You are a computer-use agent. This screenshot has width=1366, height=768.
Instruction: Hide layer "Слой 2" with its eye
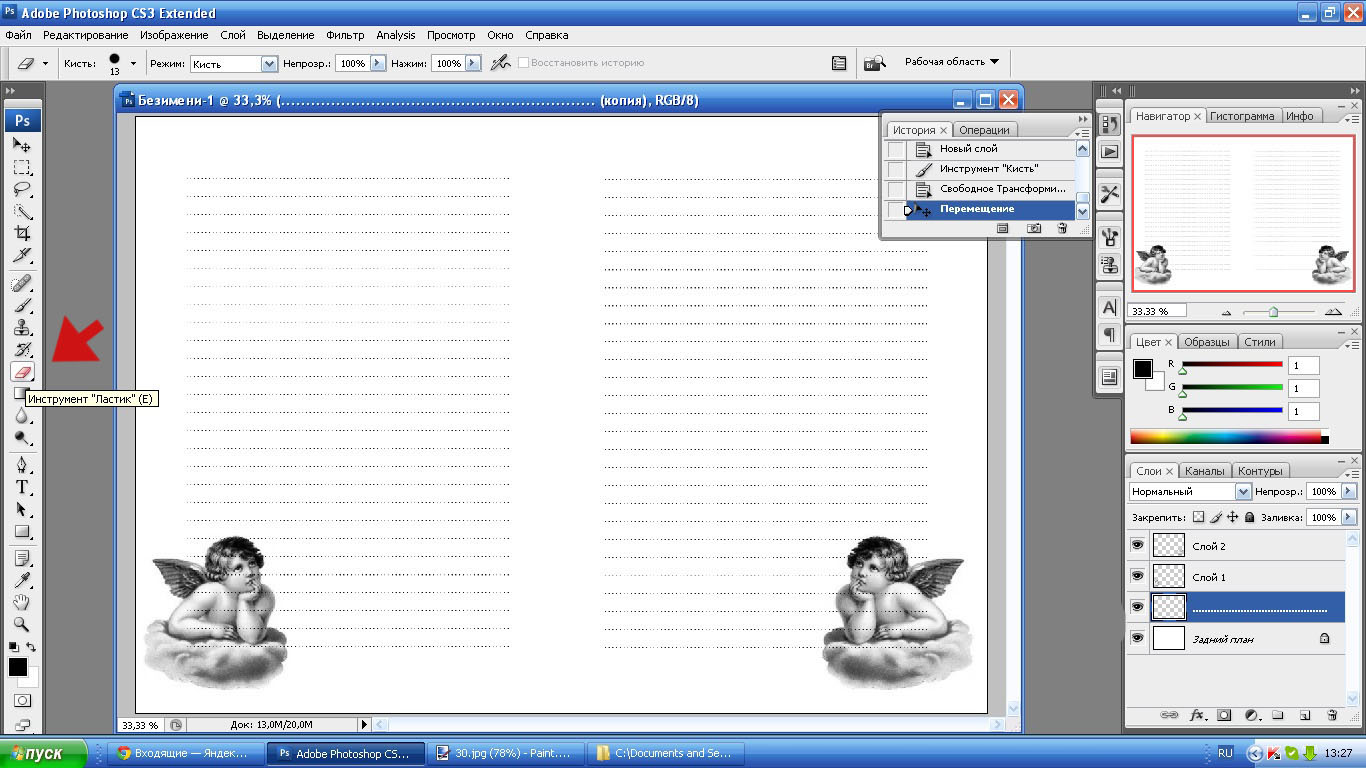point(1137,545)
